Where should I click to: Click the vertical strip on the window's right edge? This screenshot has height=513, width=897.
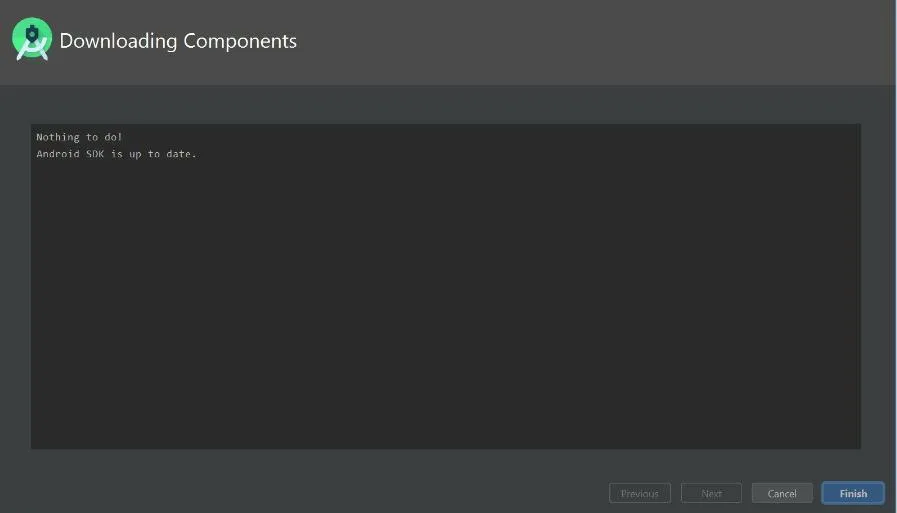pyautogui.click(x=894, y=256)
